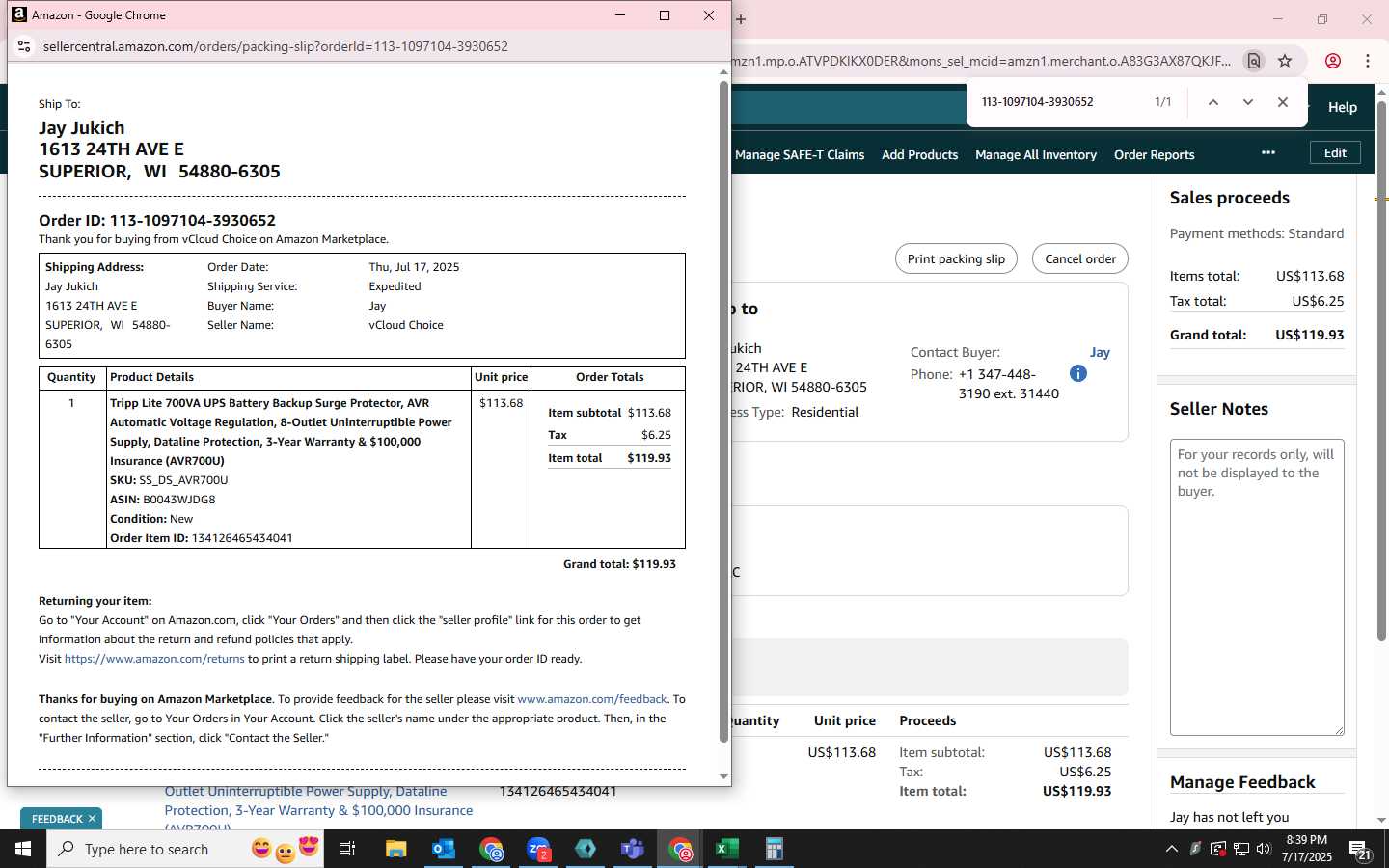Click the FEEDBACK tab label
Screen dimensions: 1389x868
[x=57, y=819]
